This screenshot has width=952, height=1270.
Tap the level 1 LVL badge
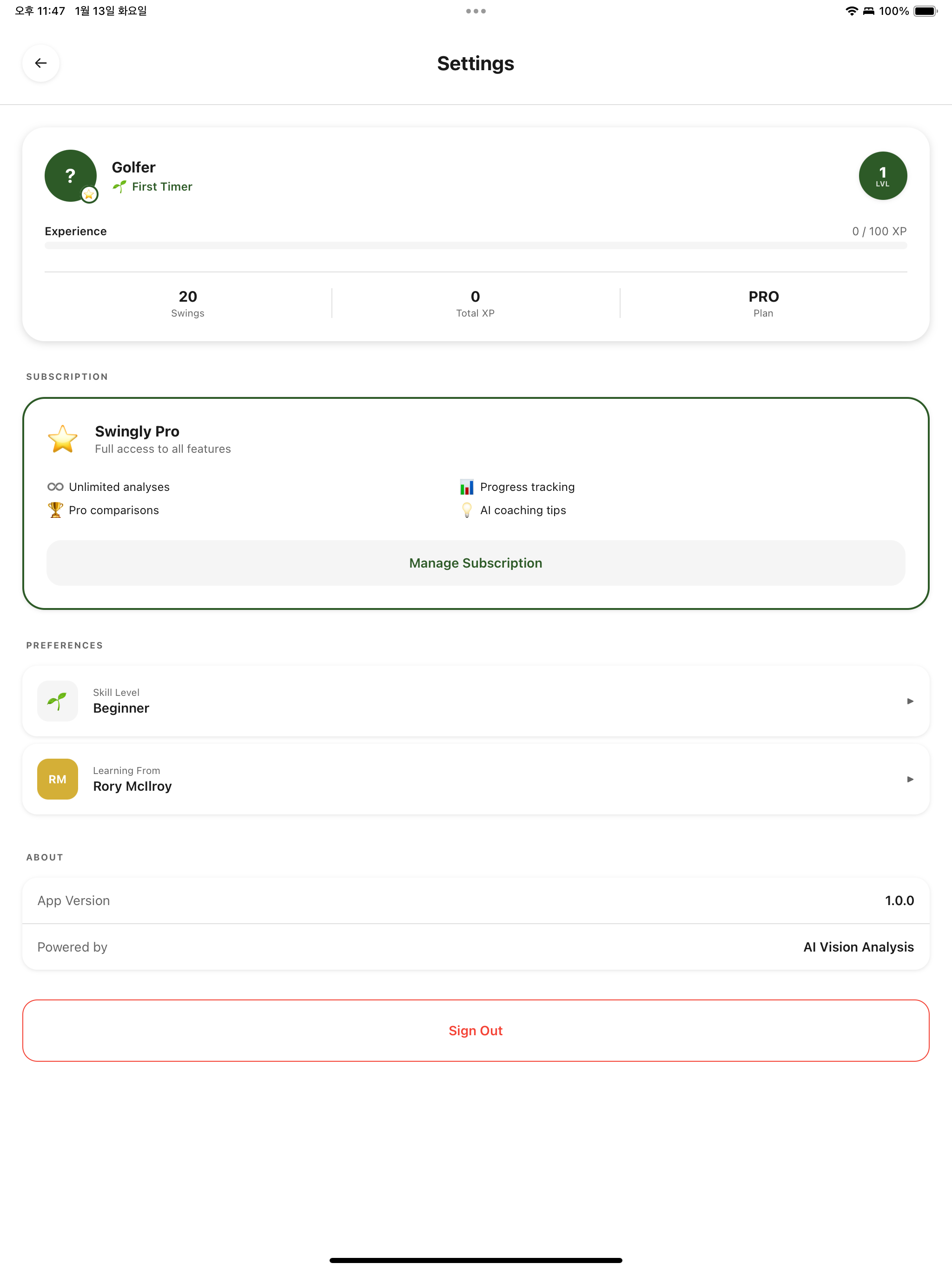coord(883,176)
